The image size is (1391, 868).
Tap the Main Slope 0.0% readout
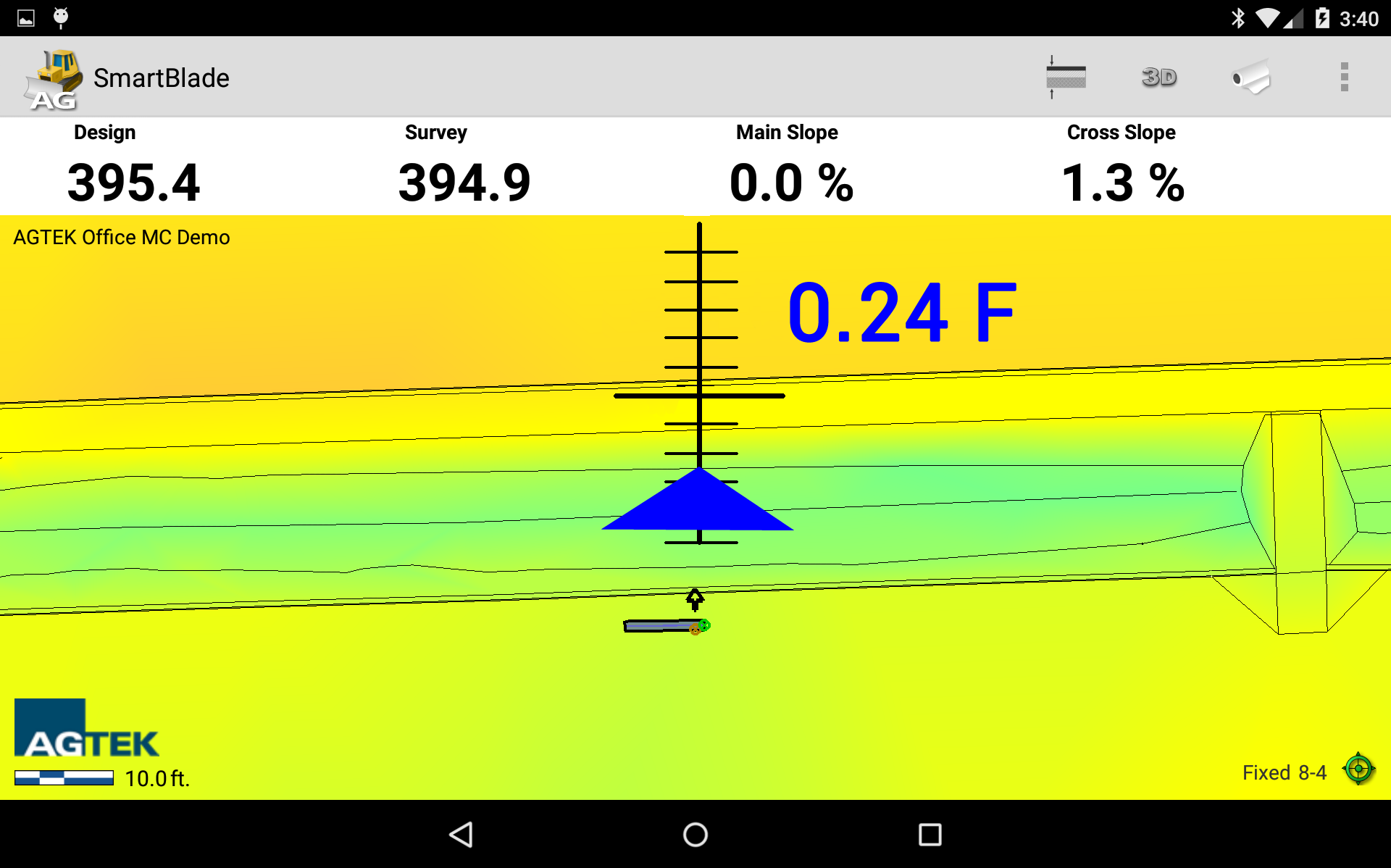[x=791, y=183]
